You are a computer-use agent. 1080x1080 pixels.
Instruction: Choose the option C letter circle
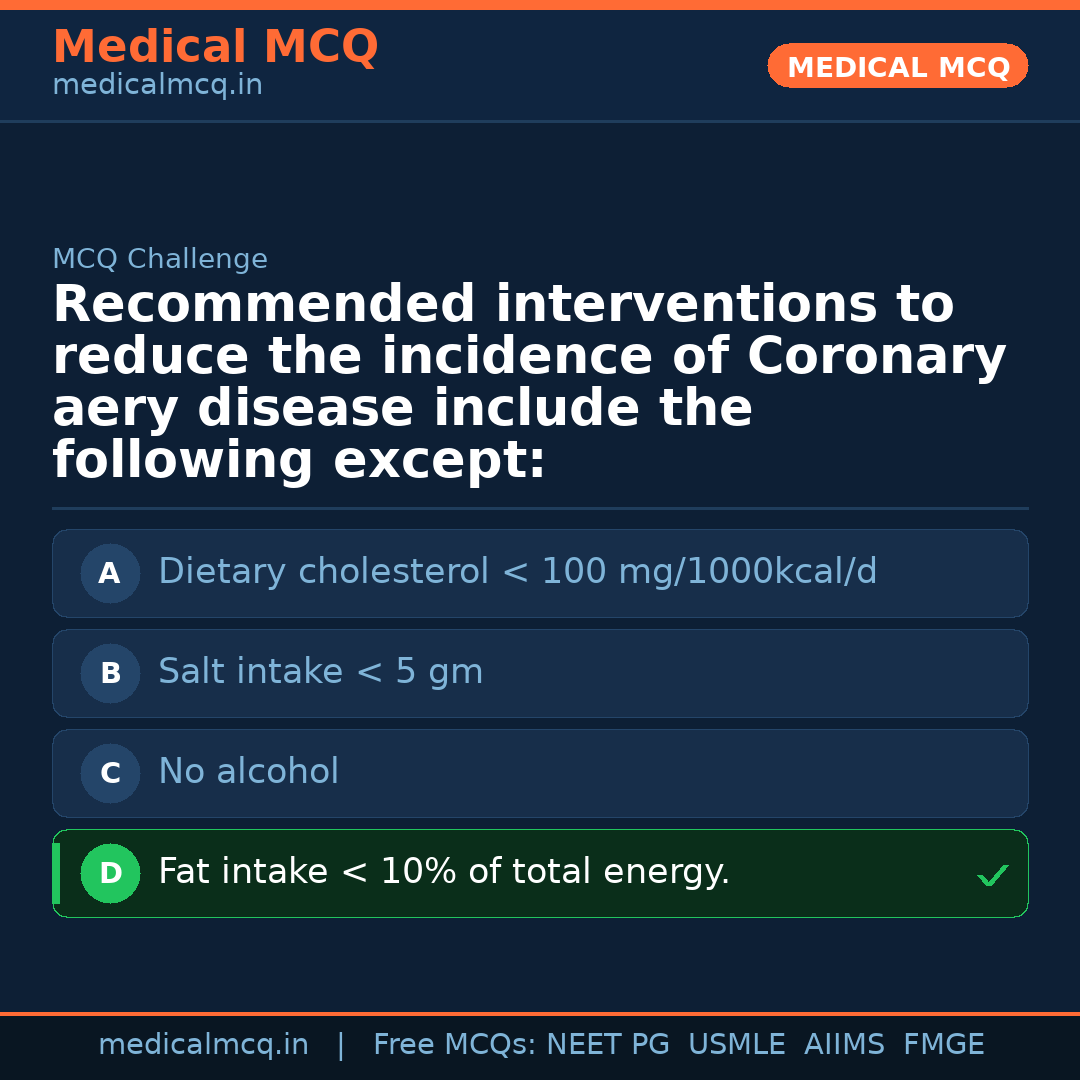point(110,774)
